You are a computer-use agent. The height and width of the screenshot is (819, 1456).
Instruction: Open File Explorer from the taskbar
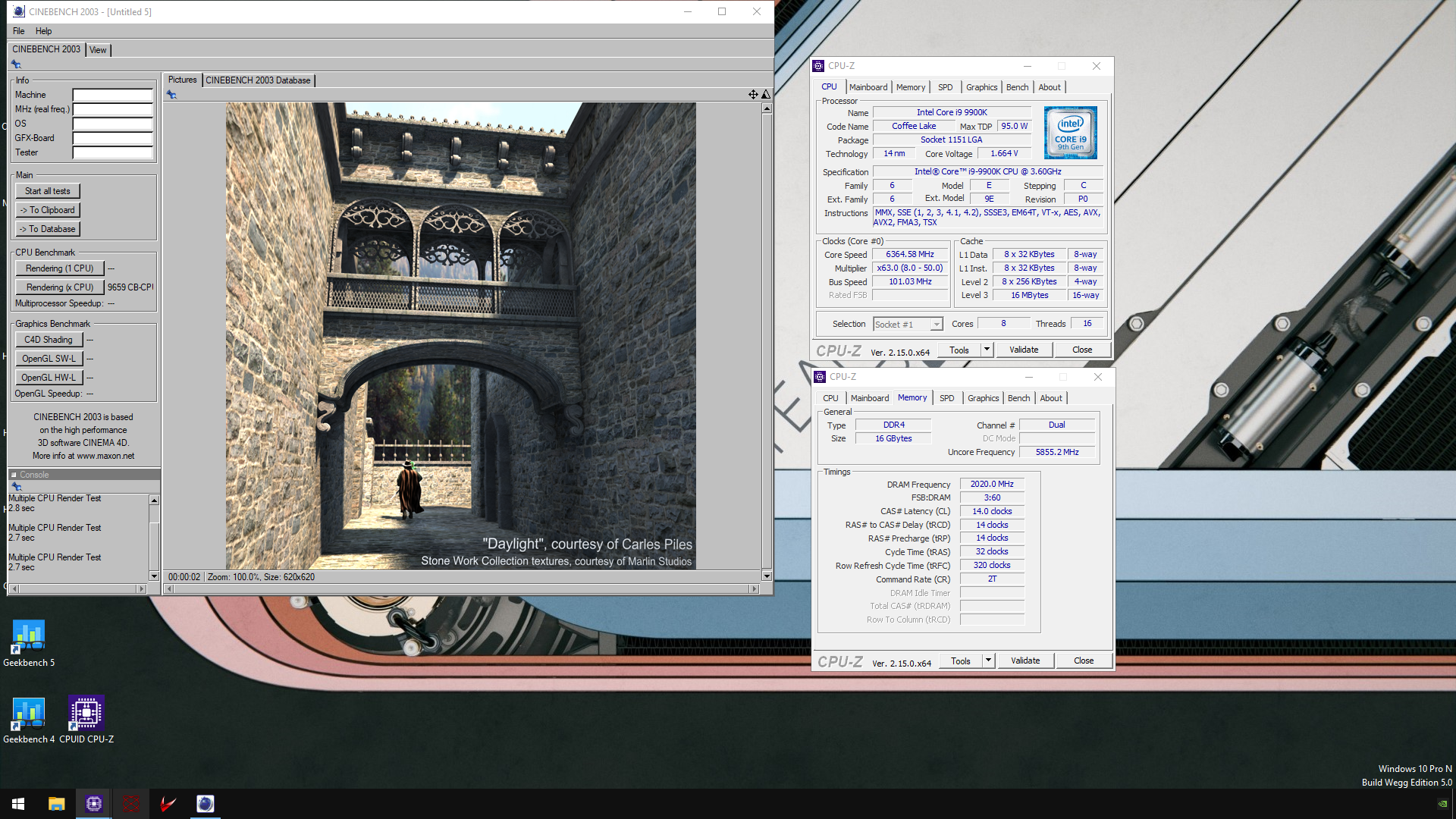[x=57, y=804]
